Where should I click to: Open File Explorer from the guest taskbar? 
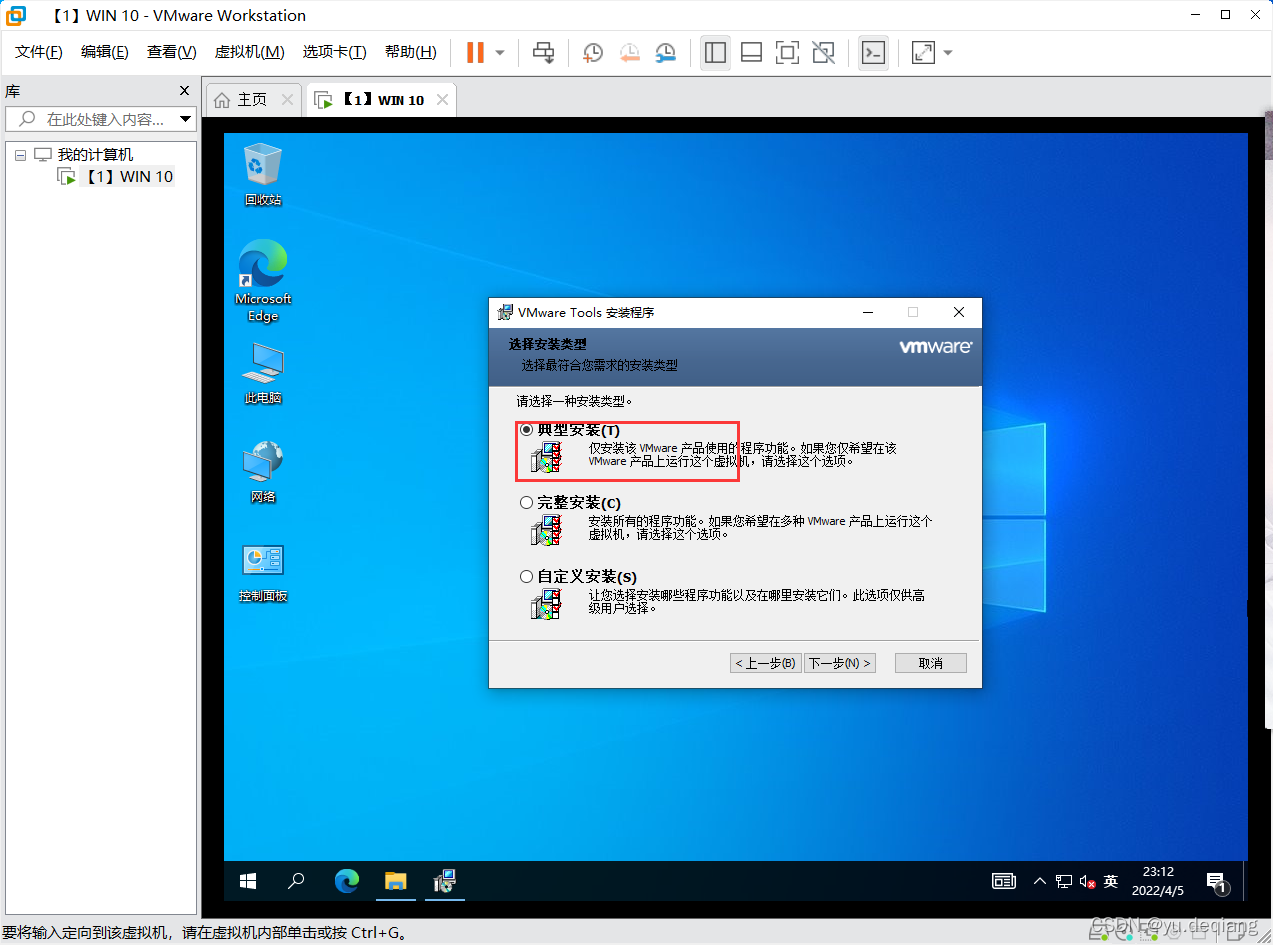pos(396,881)
